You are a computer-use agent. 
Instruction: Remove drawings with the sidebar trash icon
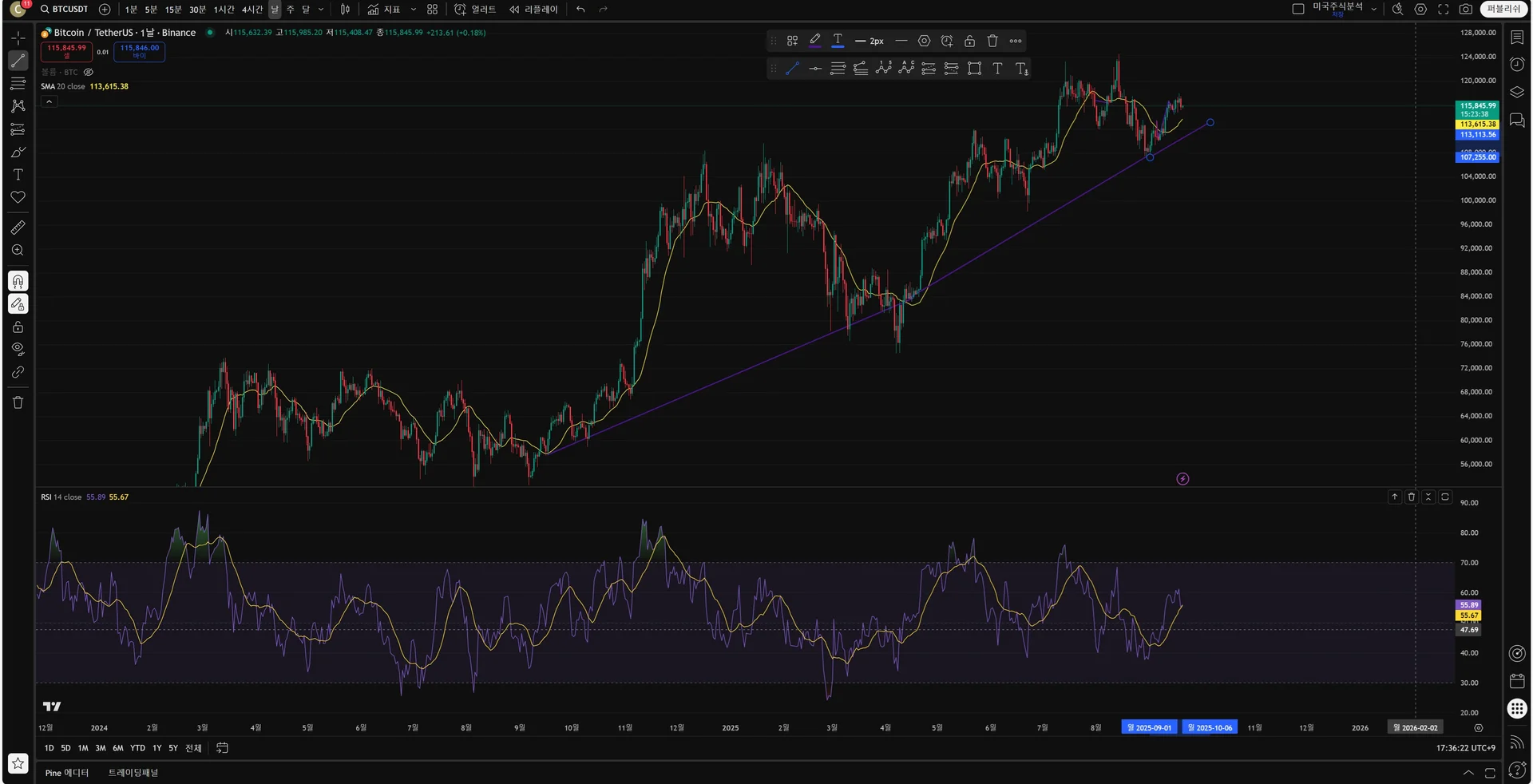coord(18,402)
